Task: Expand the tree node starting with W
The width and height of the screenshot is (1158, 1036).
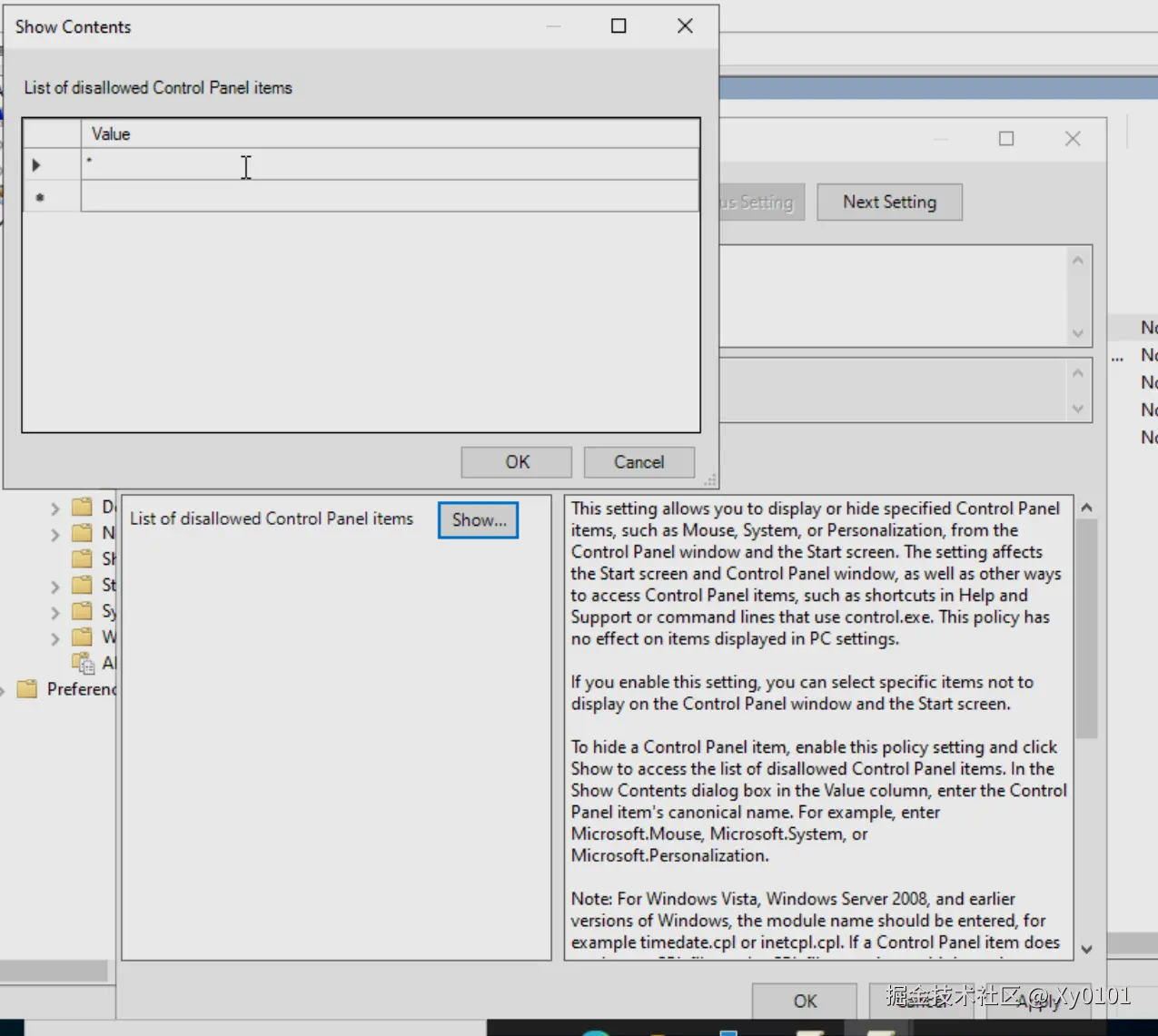Action: pyautogui.click(x=55, y=638)
